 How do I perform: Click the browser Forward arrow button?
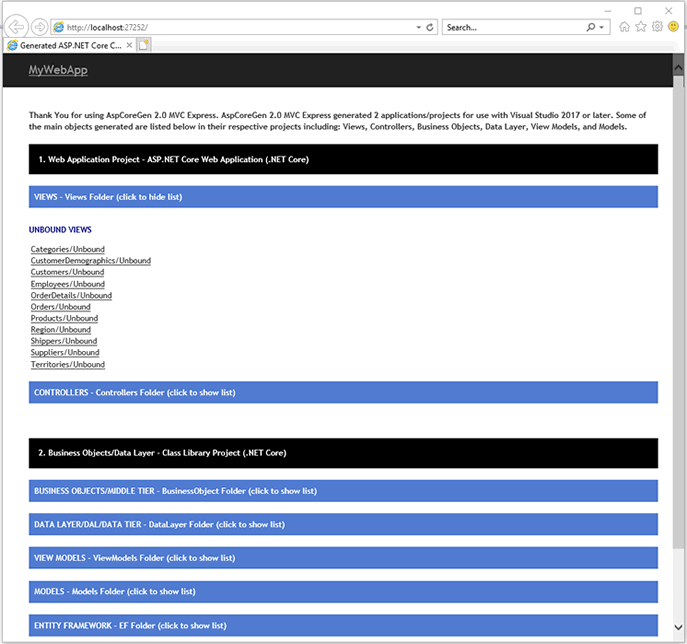[x=39, y=27]
